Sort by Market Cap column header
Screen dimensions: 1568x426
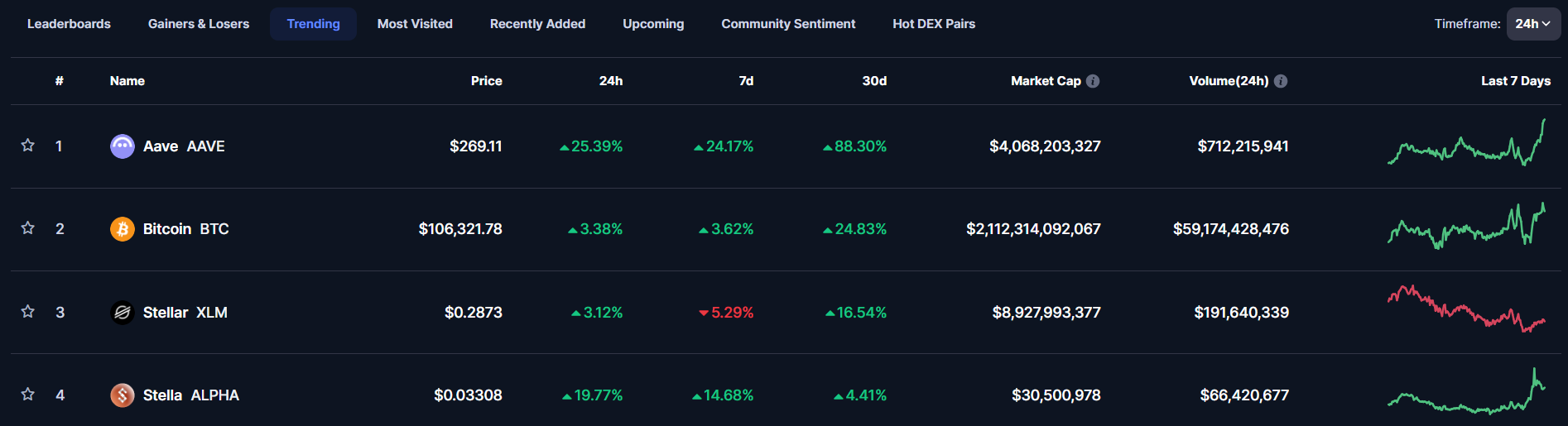point(1046,81)
